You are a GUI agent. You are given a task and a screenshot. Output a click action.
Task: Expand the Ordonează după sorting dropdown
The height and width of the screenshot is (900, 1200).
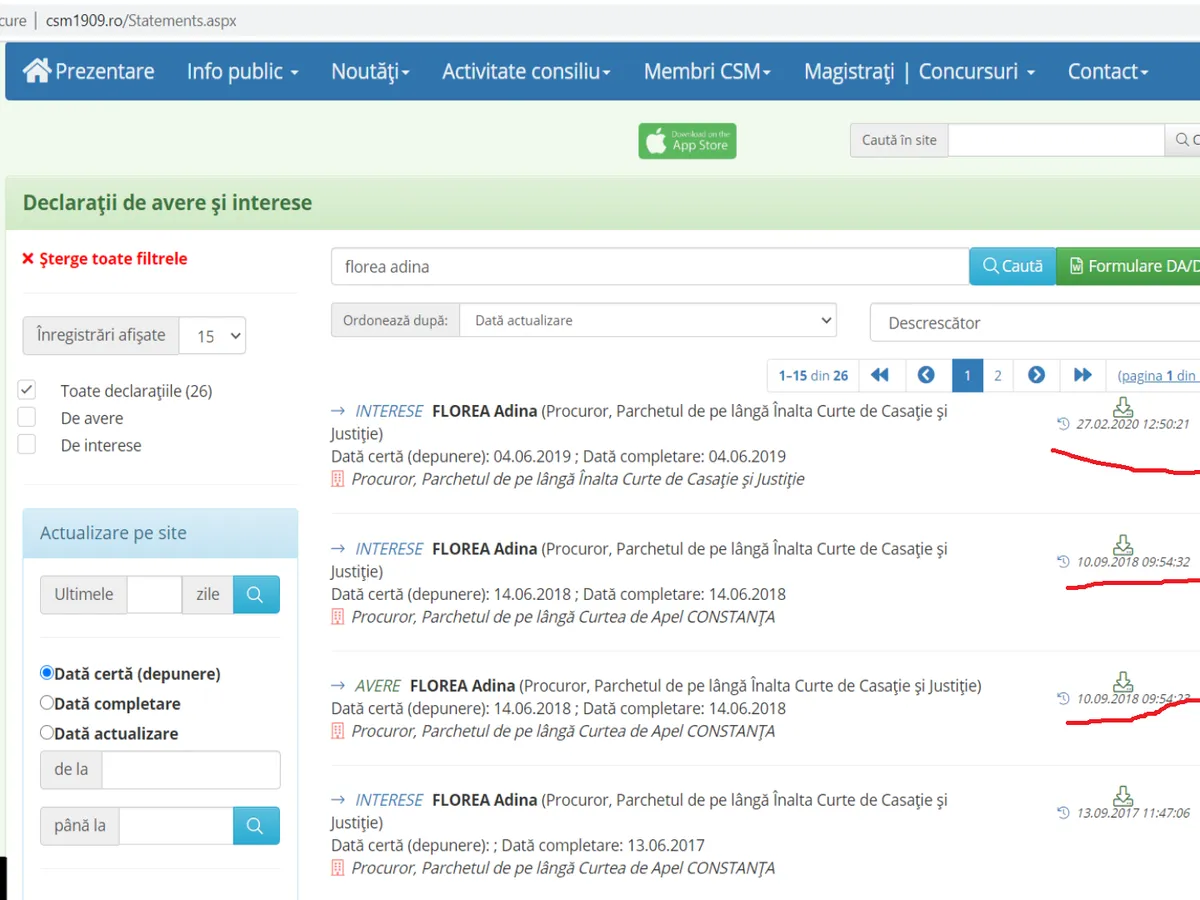[x=647, y=321]
